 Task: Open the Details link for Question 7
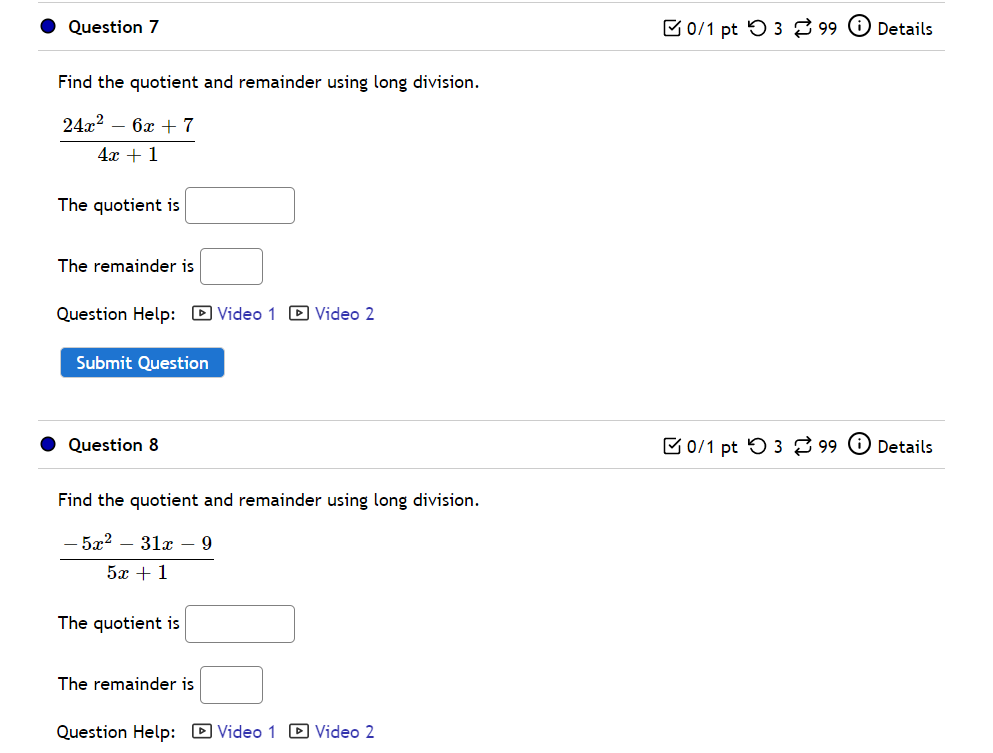pos(903,27)
